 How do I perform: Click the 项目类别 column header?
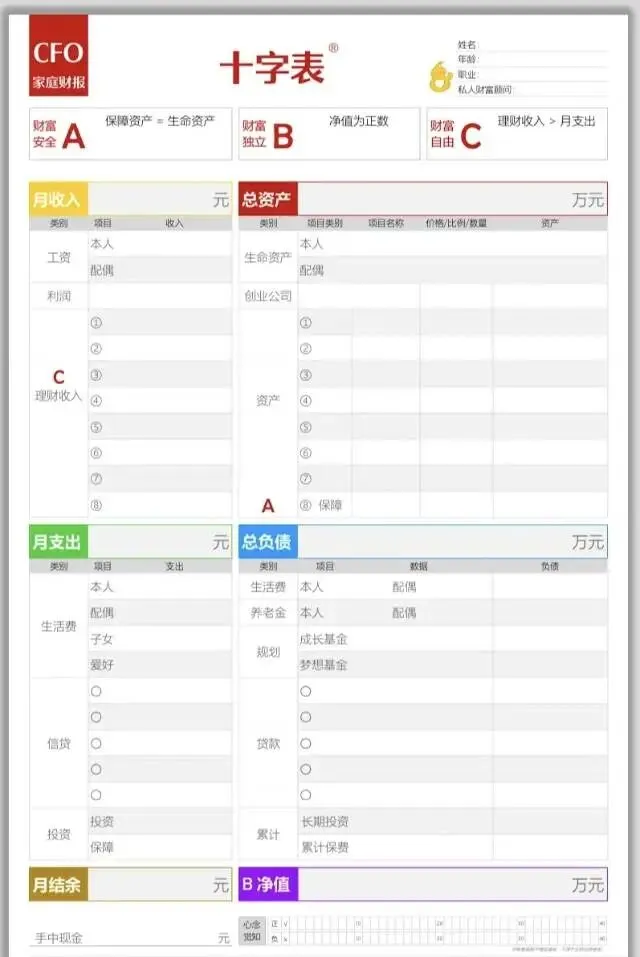click(325, 223)
